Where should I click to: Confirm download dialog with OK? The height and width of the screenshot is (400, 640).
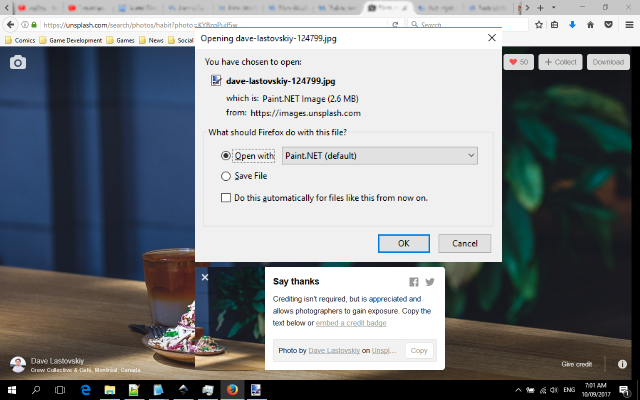pos(404,243)
